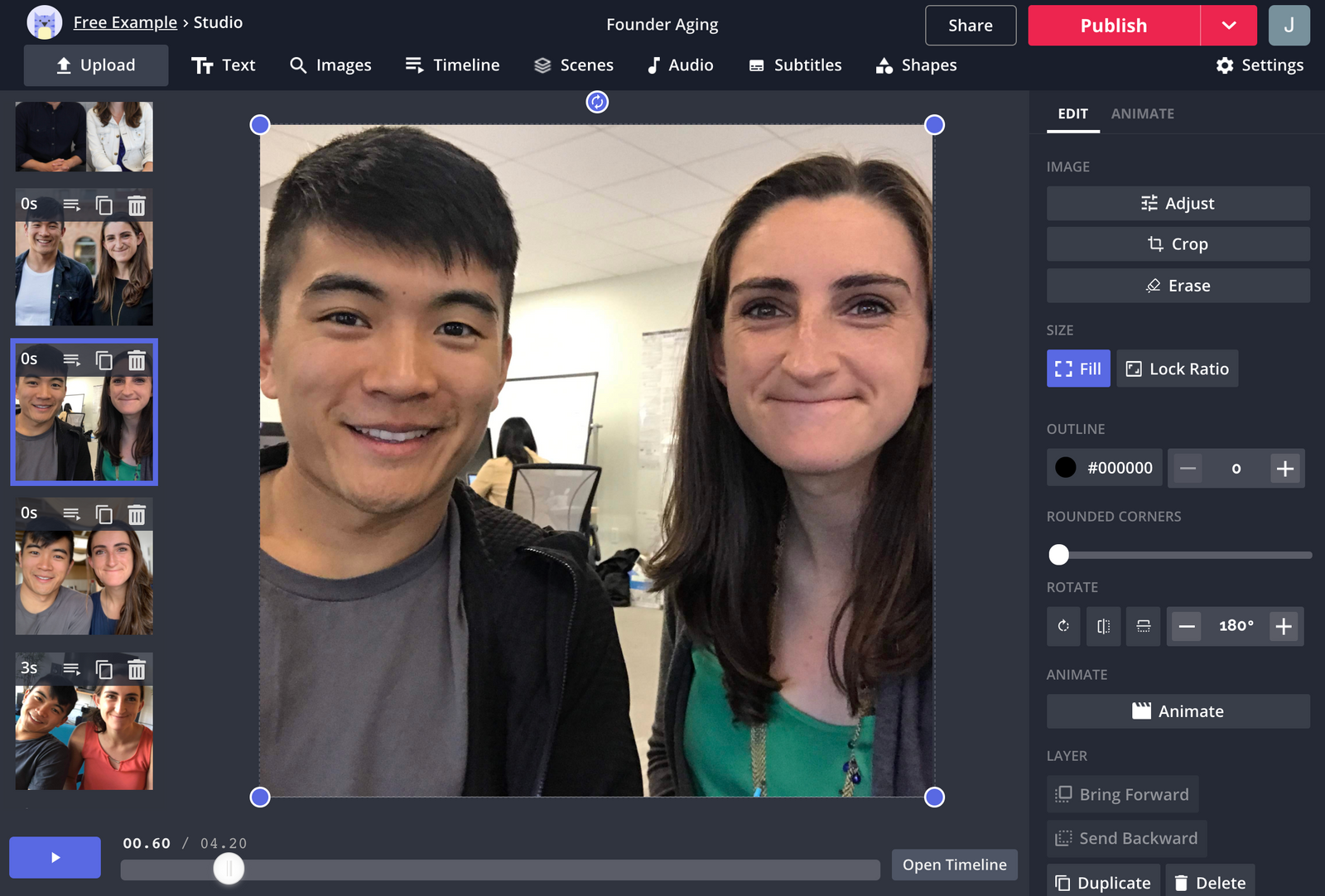The image size is (1325, 896).
Task: Flip the image vertically
Action: pos(1143,626)
